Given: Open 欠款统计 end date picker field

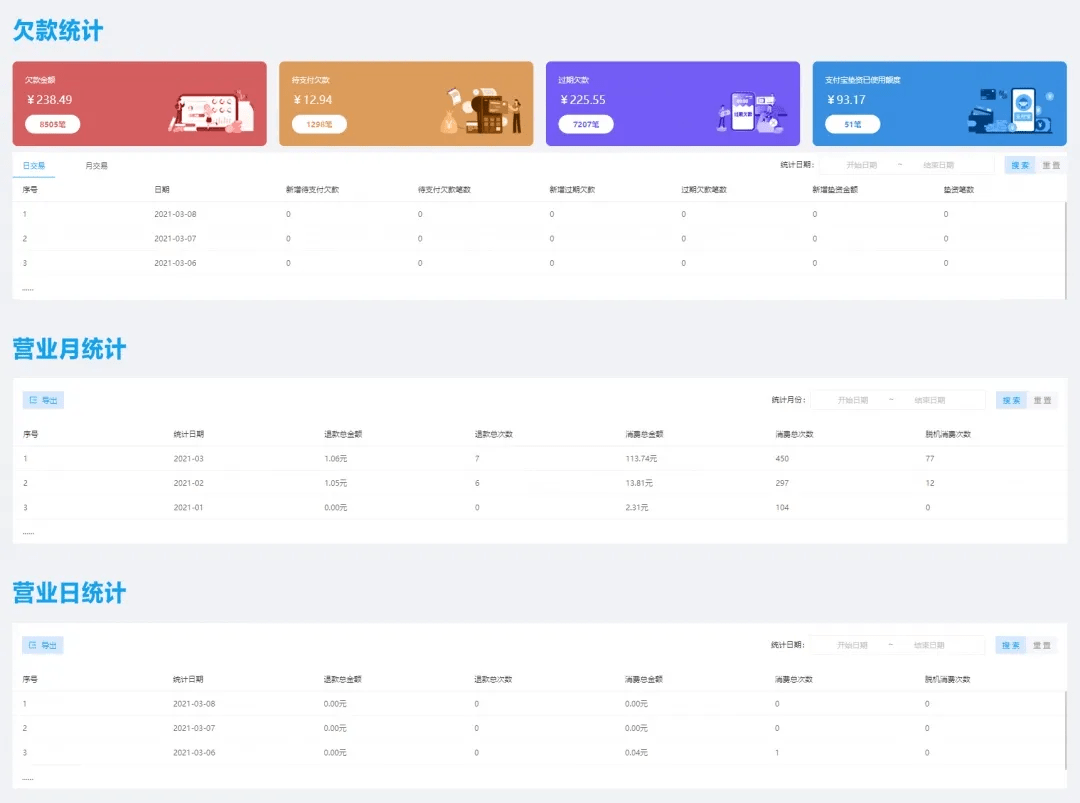Looking at the screenshot, I should 939,165.
